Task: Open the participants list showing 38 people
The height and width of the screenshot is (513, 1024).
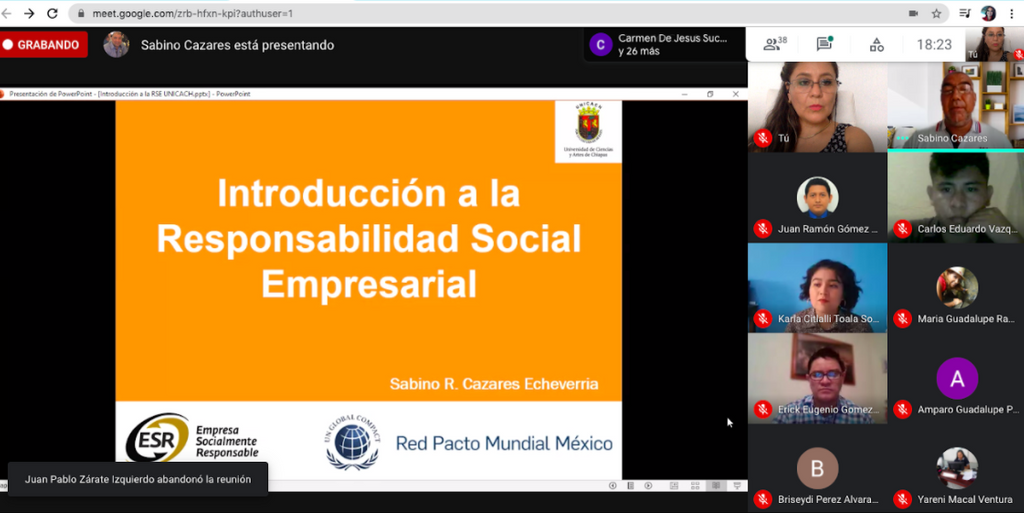Action: (775, 44)
